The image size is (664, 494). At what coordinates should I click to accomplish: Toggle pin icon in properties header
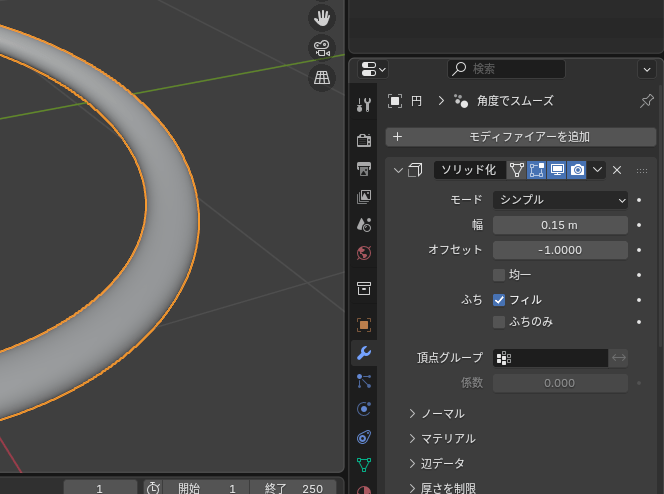pos(647,101)
